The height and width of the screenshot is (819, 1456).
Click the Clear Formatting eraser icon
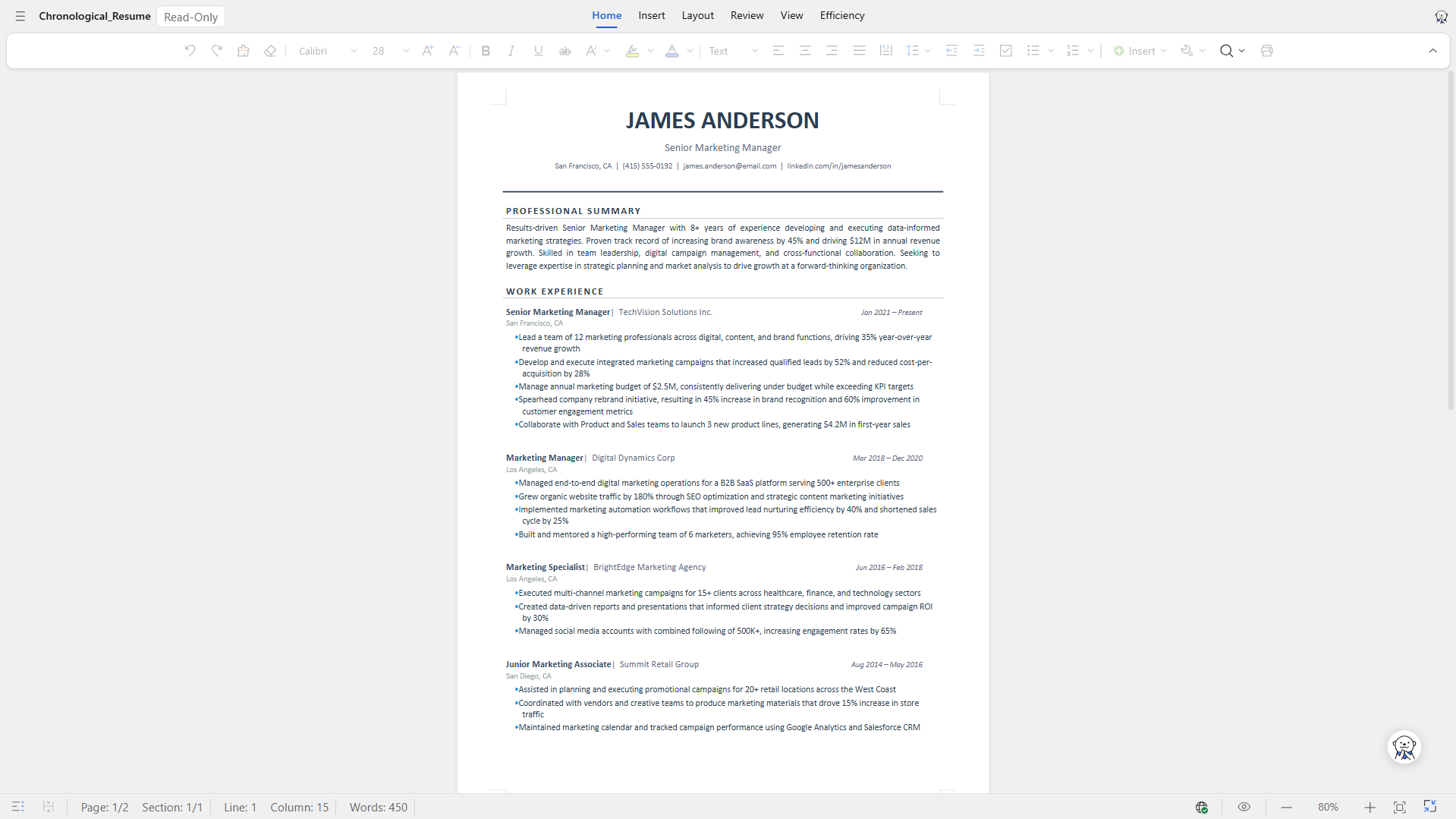(x=270, y=51)
